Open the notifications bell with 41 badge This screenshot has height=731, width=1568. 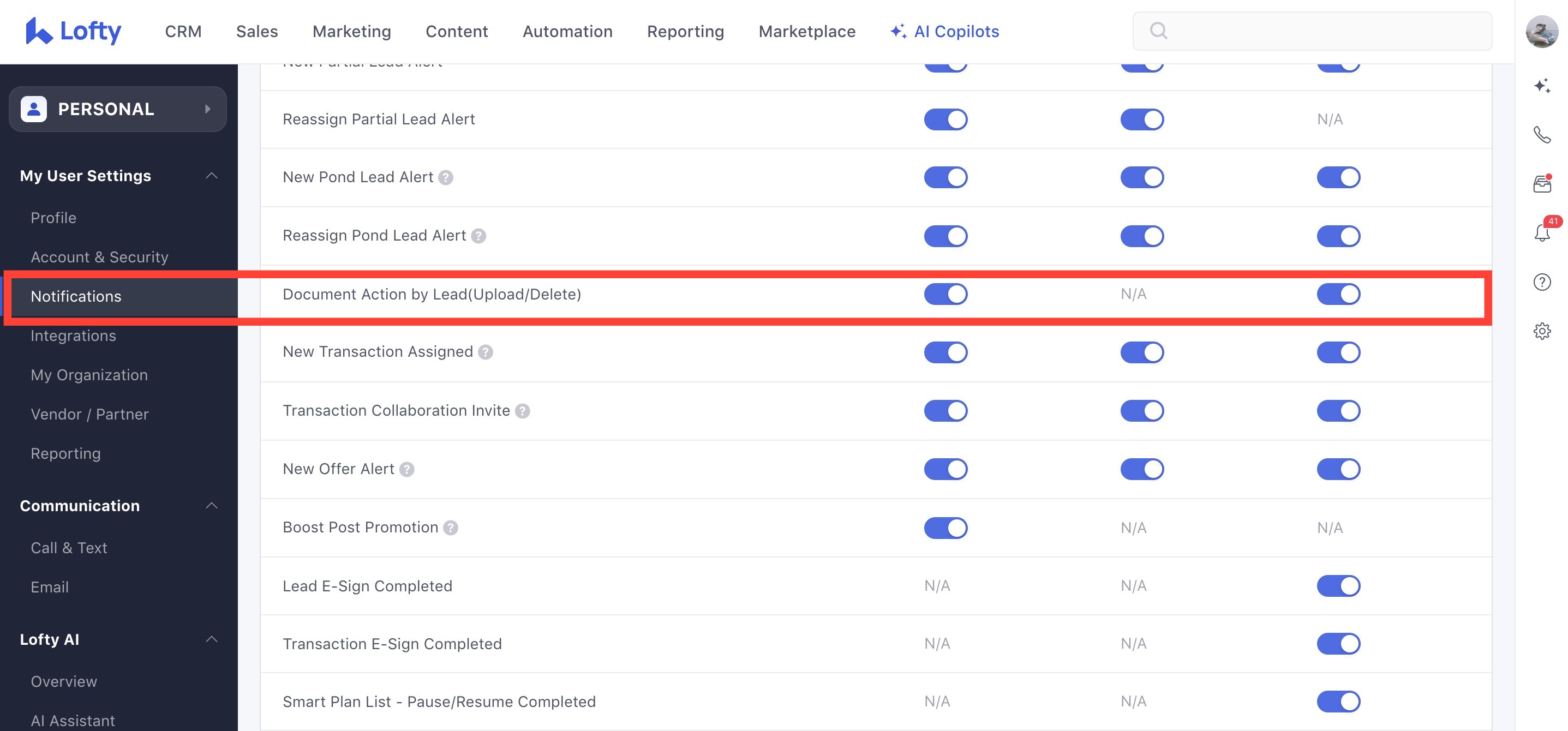1541,232
